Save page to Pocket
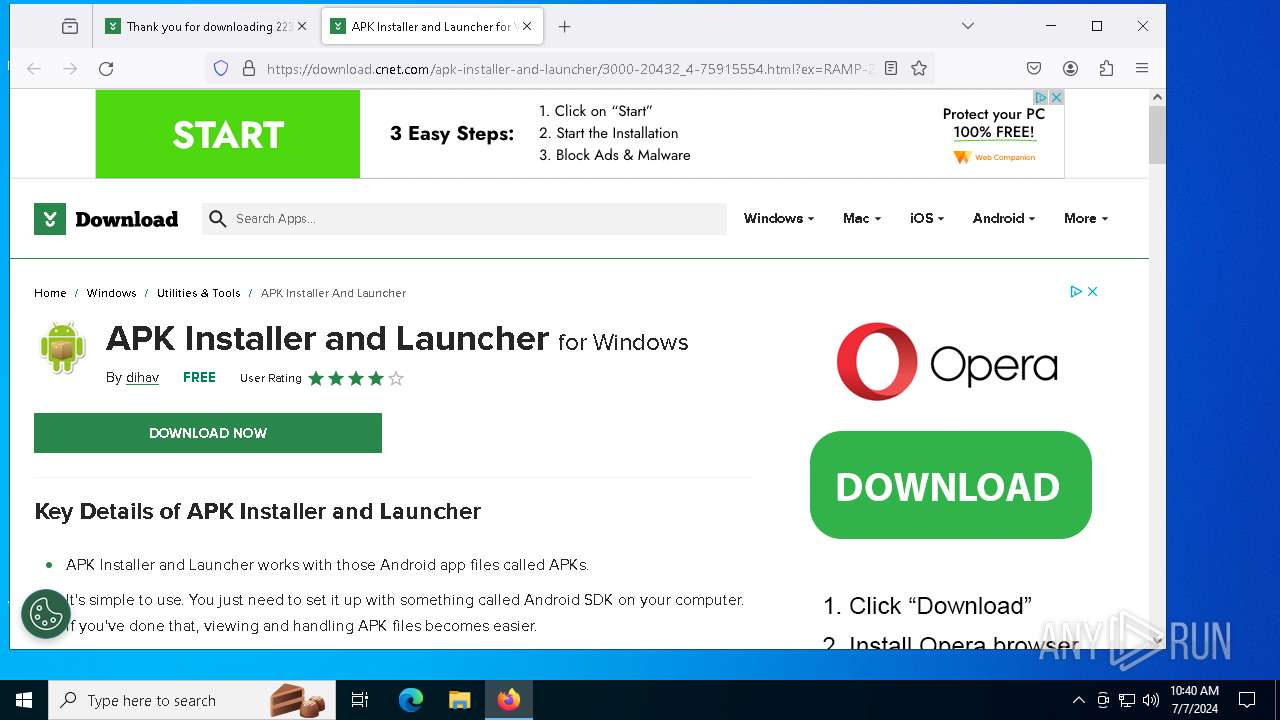Image resolution: width=1280 pixels, height=720 pixels. 1034,68
